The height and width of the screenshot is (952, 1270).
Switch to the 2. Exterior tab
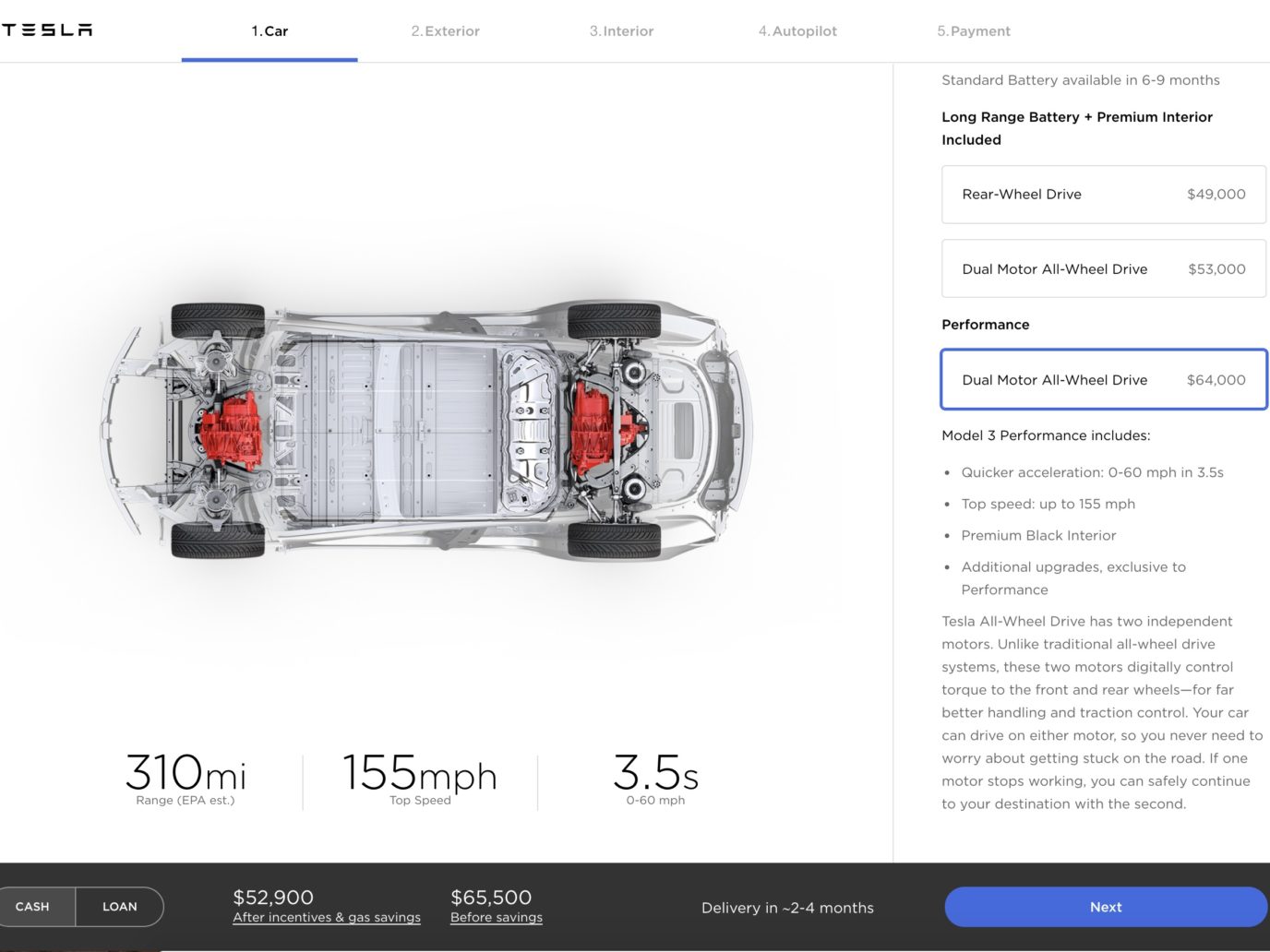coord(446,31)
